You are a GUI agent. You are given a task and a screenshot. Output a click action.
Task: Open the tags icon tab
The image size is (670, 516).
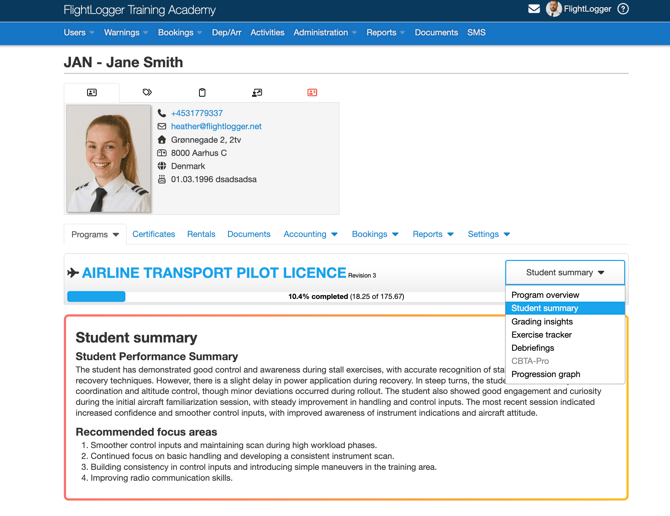pos(147,92)
